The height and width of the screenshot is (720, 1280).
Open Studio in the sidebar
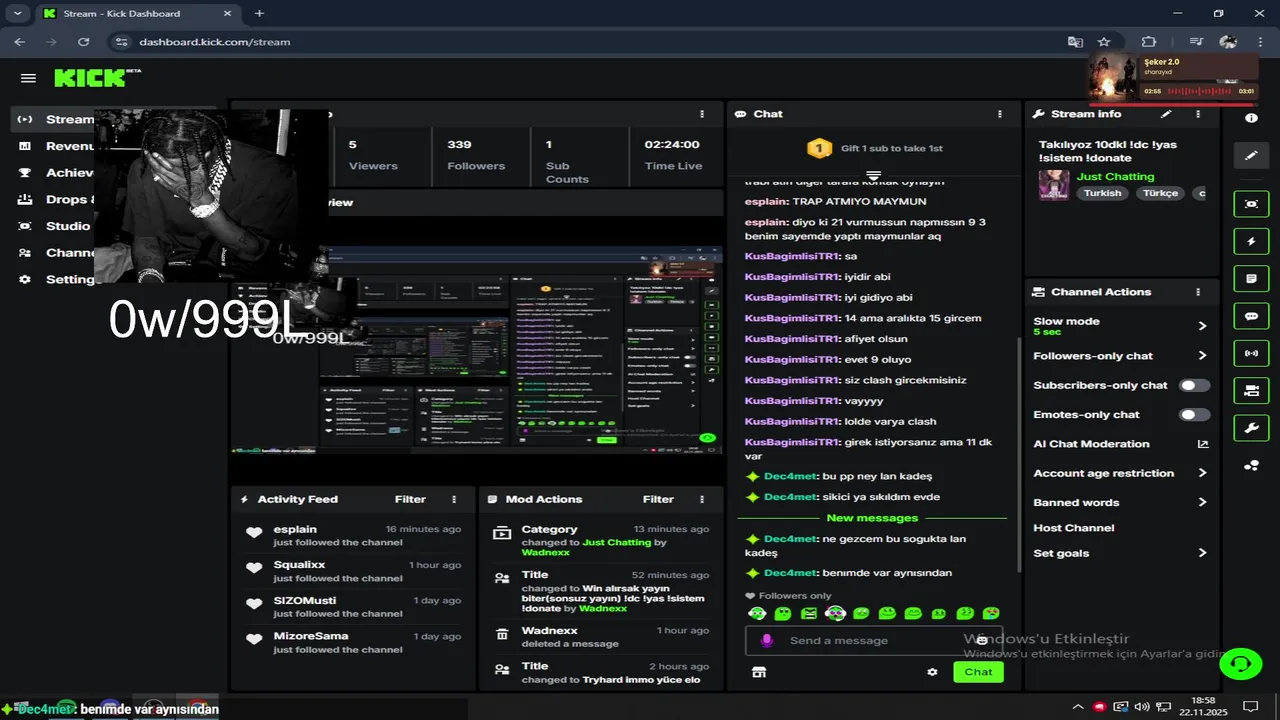pos(54,226)
